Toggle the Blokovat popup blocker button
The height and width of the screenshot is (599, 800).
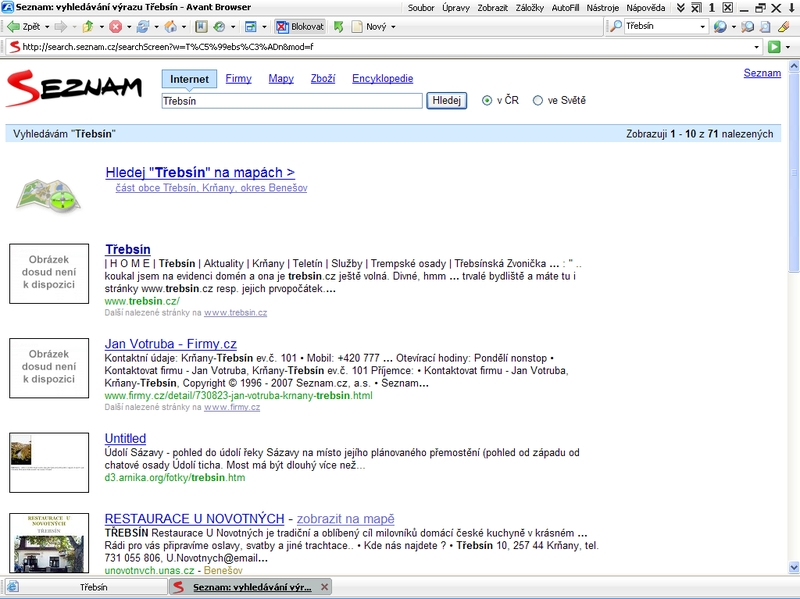click(301, 27)
